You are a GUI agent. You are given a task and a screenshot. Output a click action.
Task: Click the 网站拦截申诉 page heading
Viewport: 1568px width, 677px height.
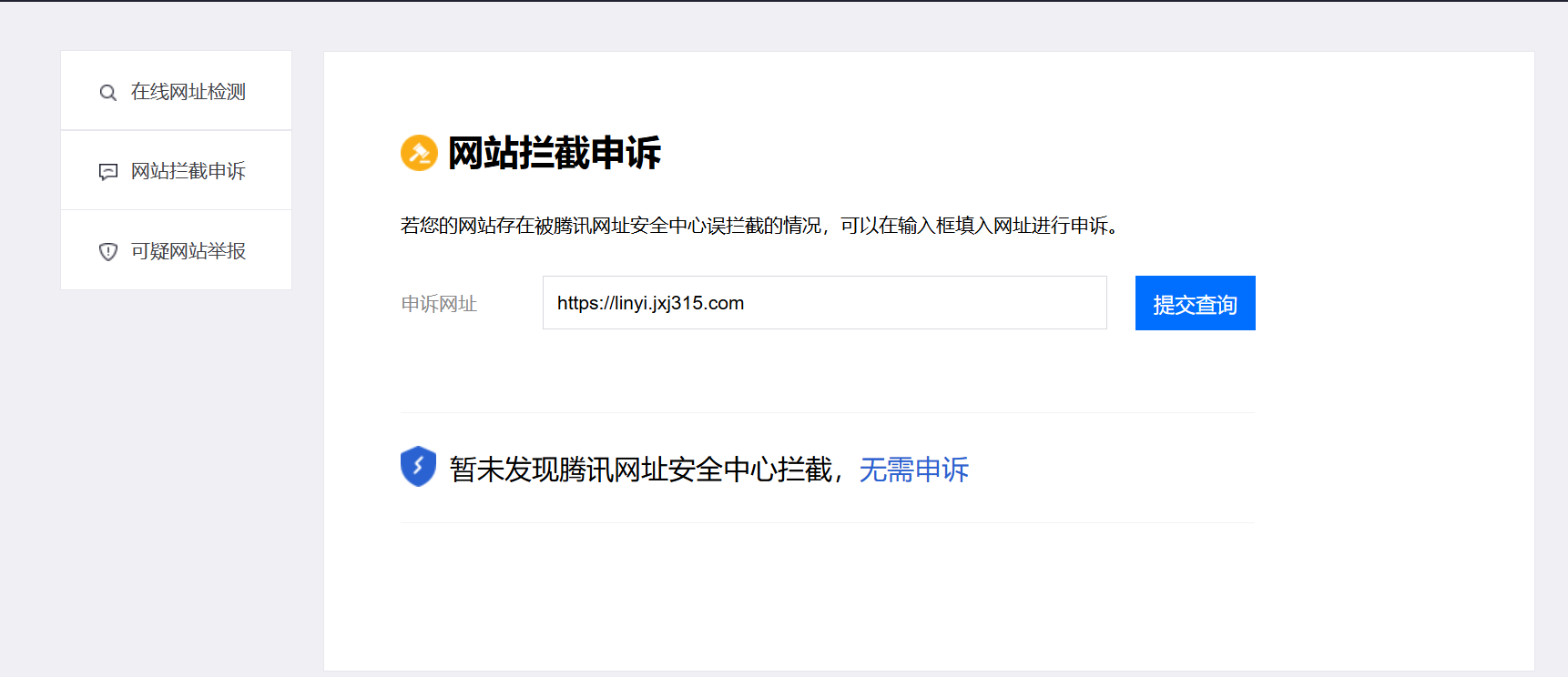click(554, 153)
